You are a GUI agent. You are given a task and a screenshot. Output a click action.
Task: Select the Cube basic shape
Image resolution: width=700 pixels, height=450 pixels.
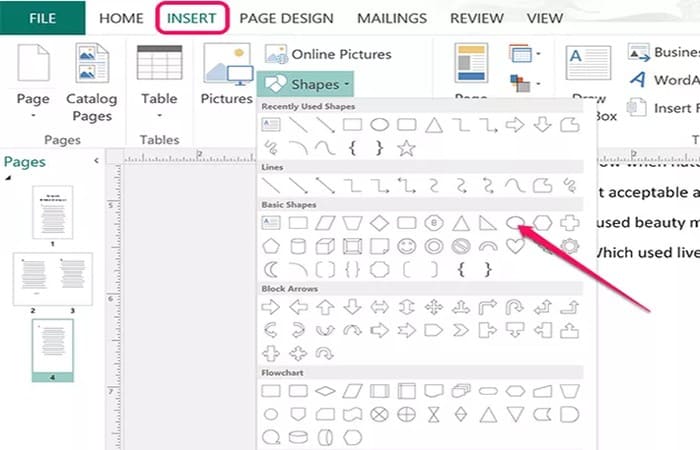point(325,246)
